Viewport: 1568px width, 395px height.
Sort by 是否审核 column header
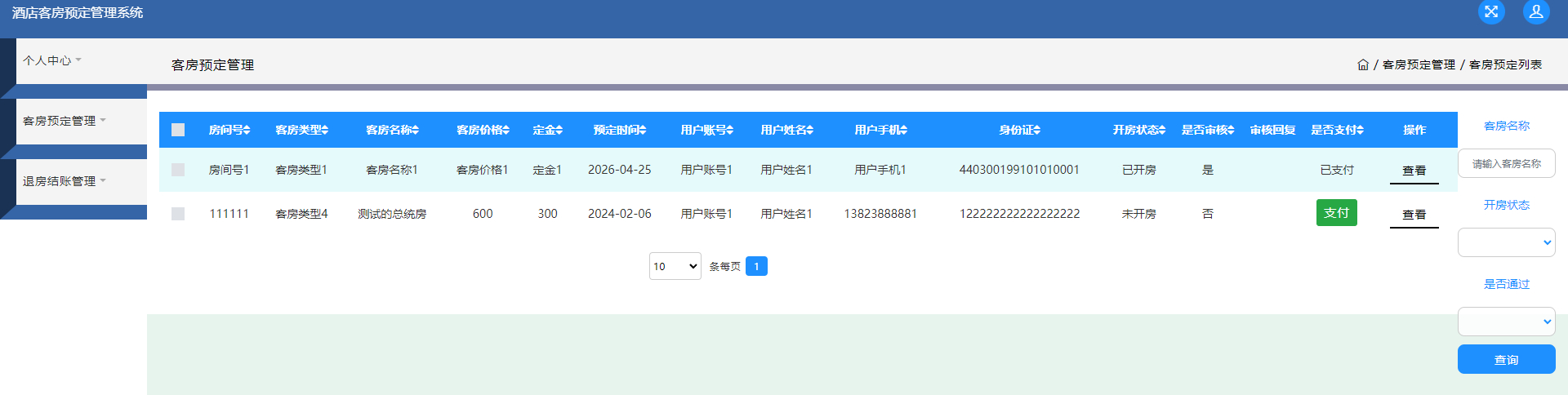(x=1208, y=130)
